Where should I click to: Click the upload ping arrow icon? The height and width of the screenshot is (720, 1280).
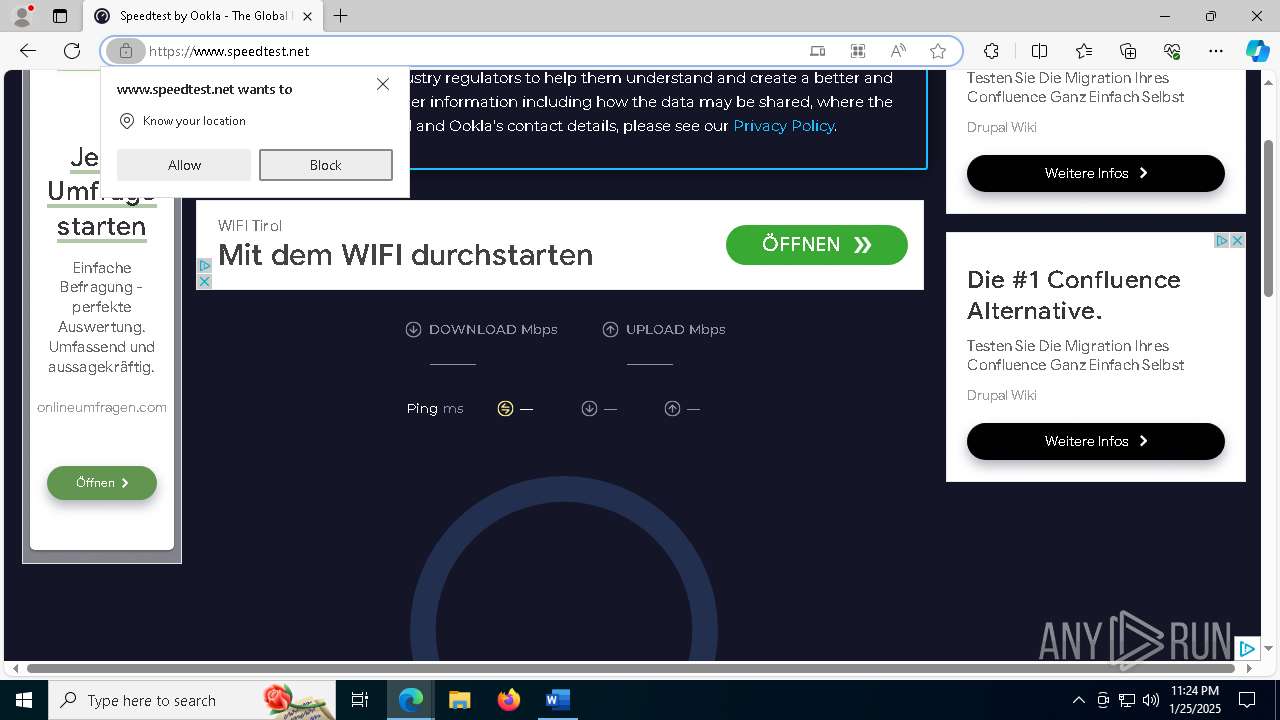[x=672, y=408]
